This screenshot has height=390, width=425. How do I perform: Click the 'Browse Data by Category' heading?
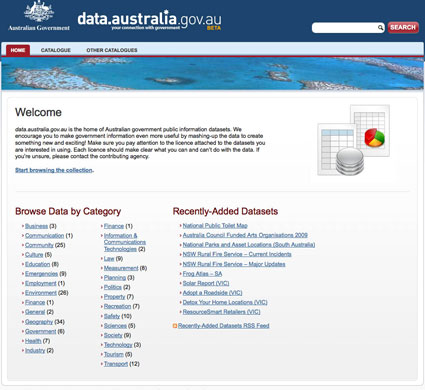point(68,211)
